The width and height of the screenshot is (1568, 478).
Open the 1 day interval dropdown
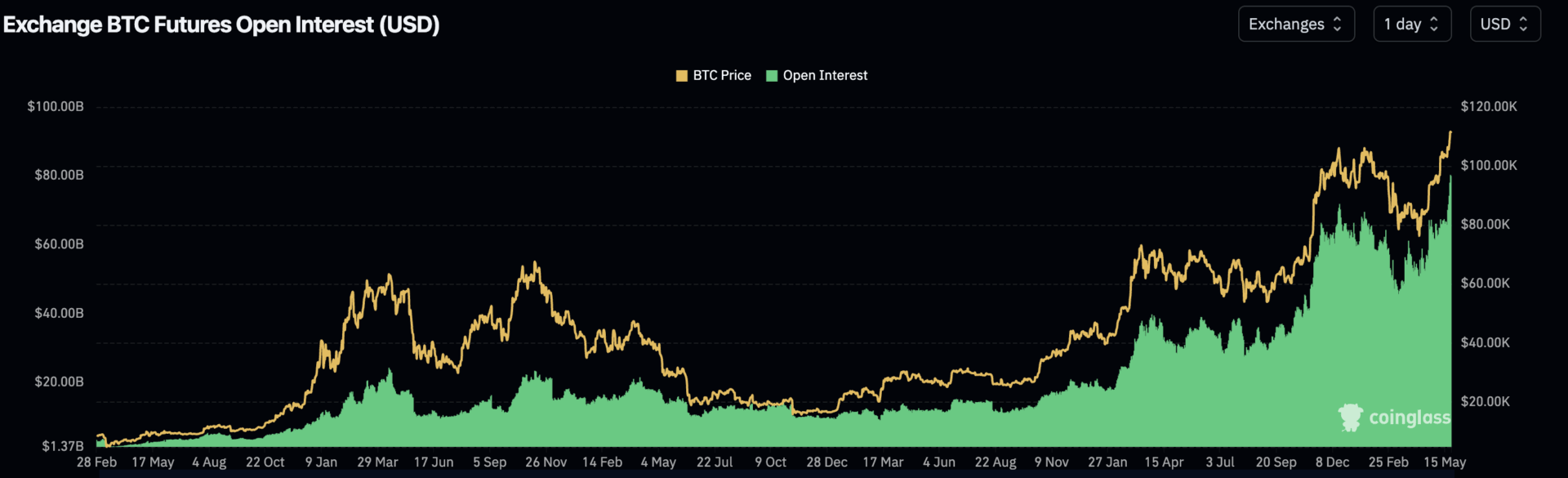[1412, 24]
